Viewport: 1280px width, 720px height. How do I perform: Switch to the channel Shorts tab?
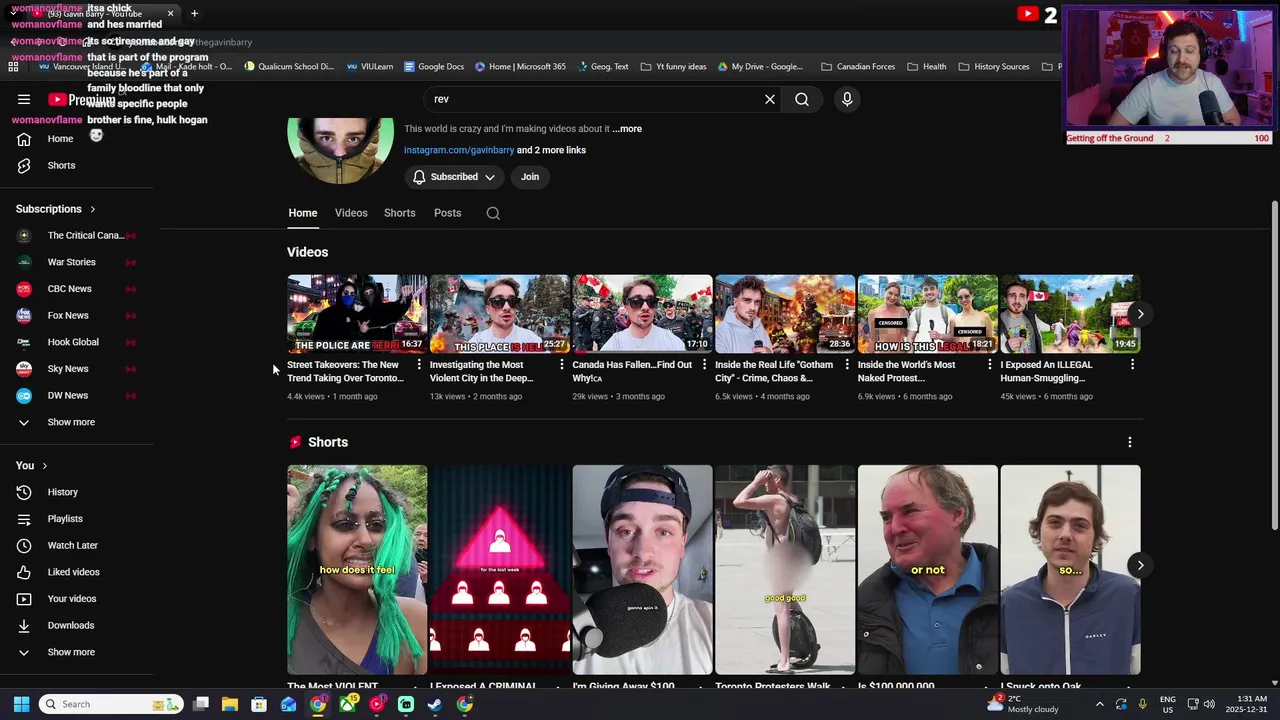pyautogui.click(x=400, y=213)
